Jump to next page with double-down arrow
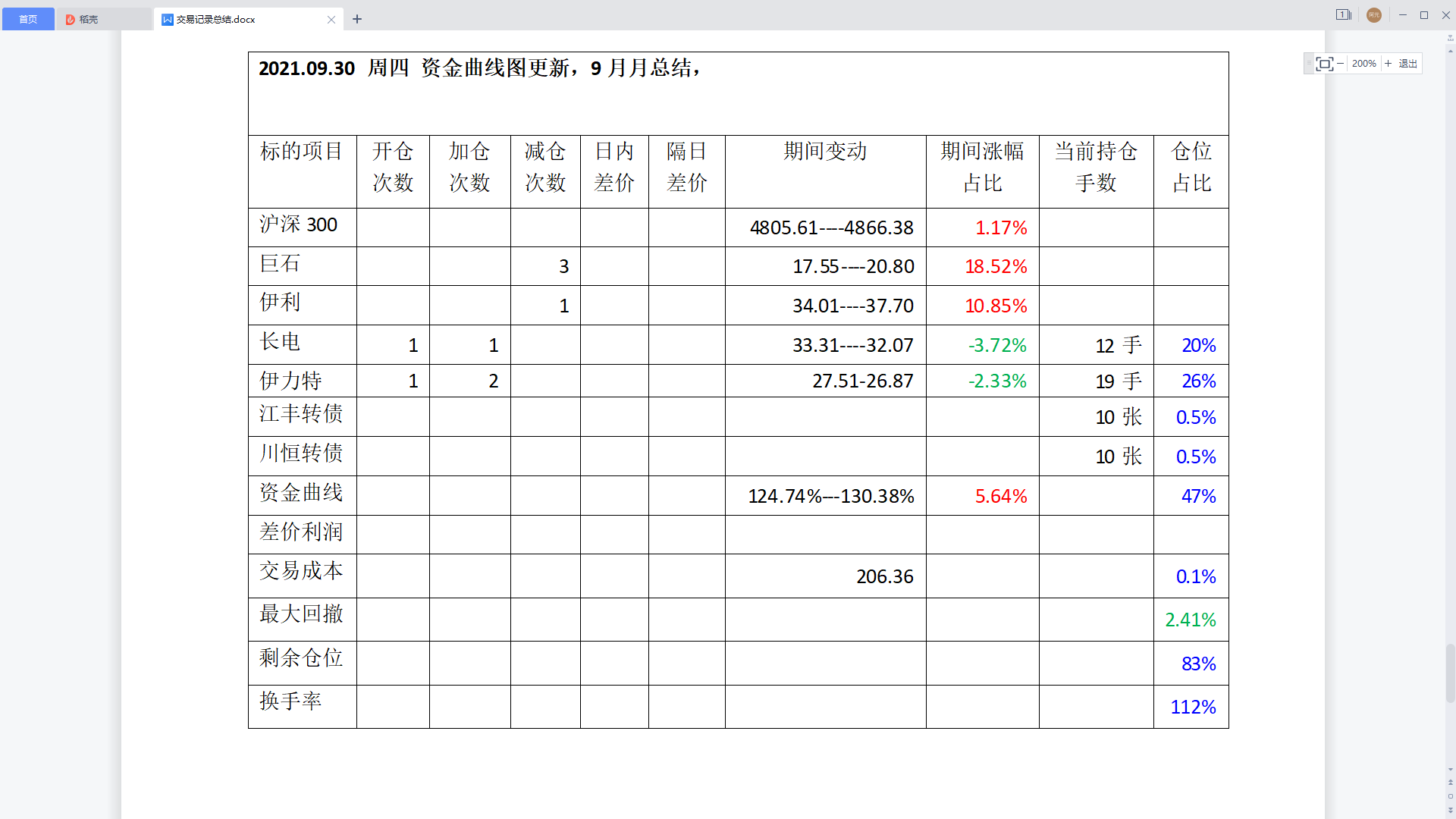 coord(1451,810)
